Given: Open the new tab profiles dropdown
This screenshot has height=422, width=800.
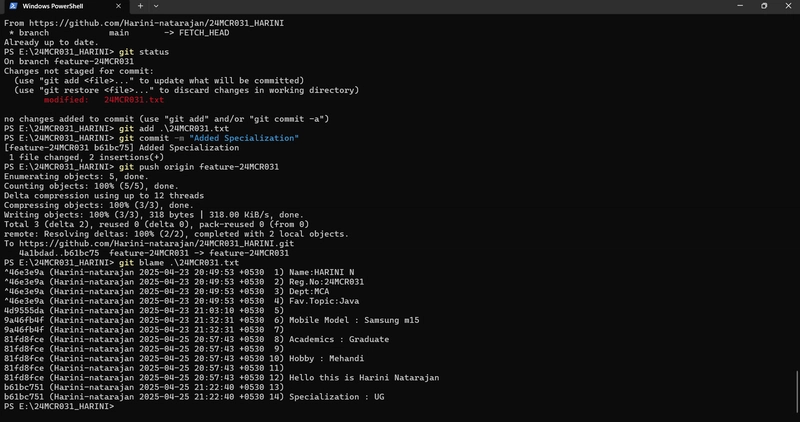Looking at the screenshot, I should click(x=156, y=6).
